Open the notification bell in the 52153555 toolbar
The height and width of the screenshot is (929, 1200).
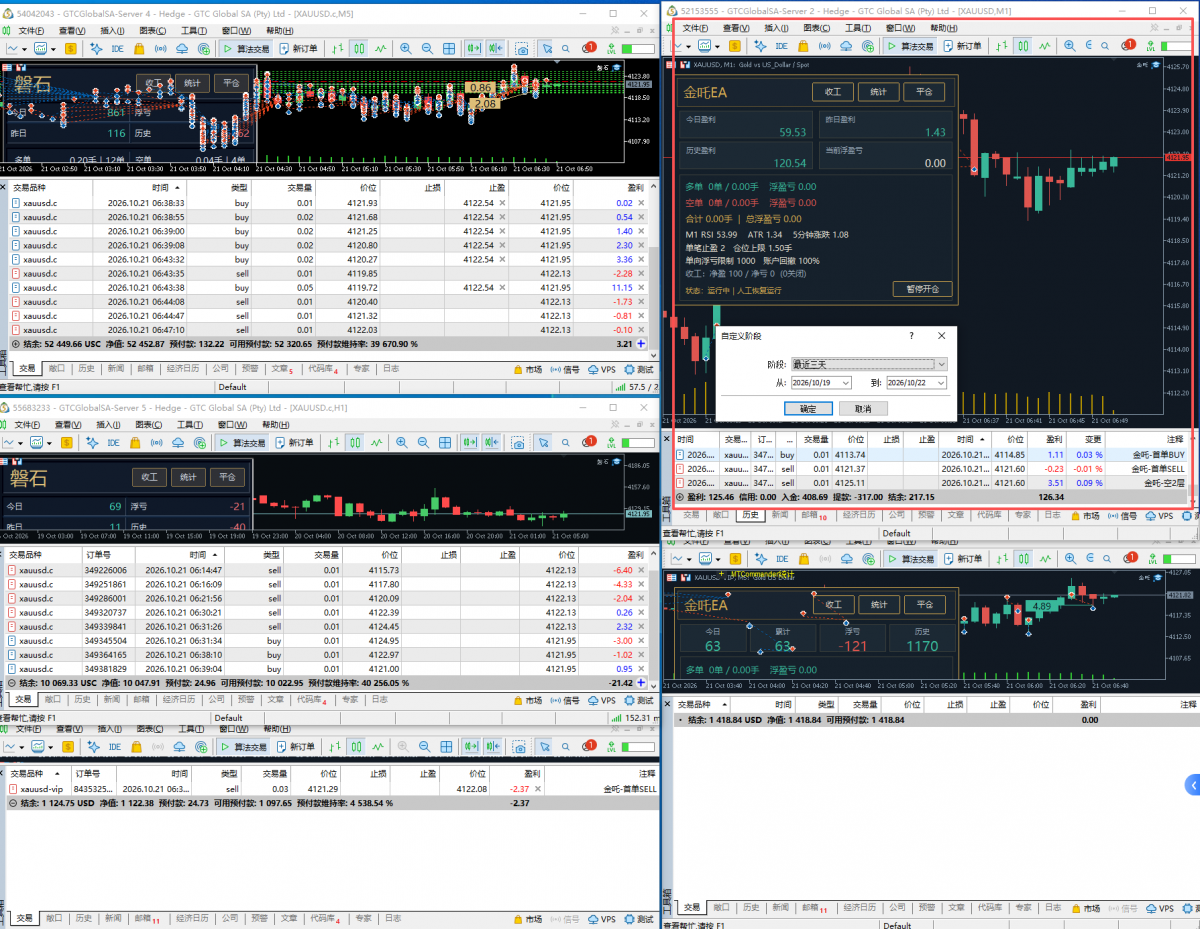[x=1128, y=45]
